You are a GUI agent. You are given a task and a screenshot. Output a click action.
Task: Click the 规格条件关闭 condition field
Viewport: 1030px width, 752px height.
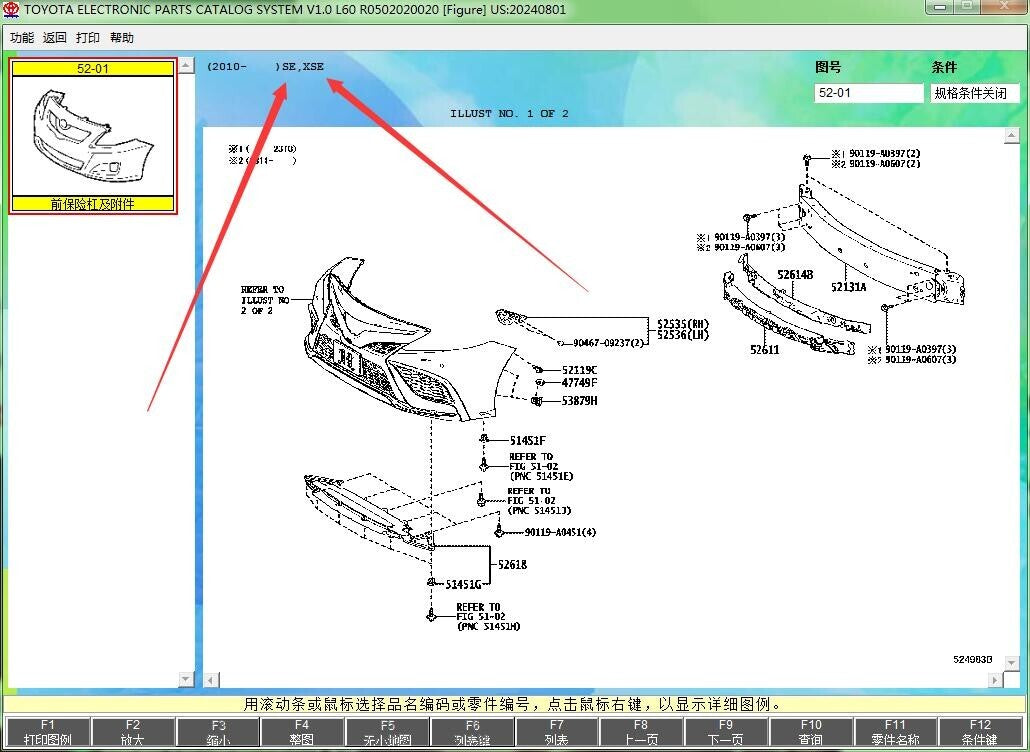pyautogui.click(x=974, y=93)
